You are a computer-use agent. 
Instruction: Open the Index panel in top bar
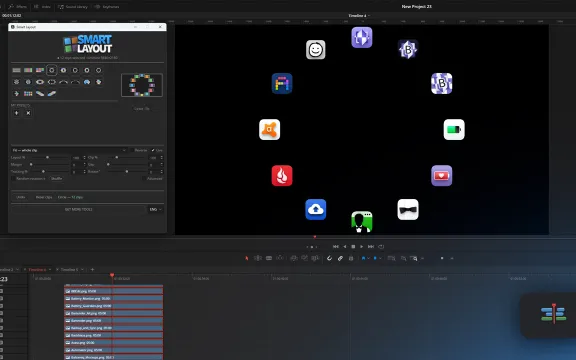[x=42, y=7]
